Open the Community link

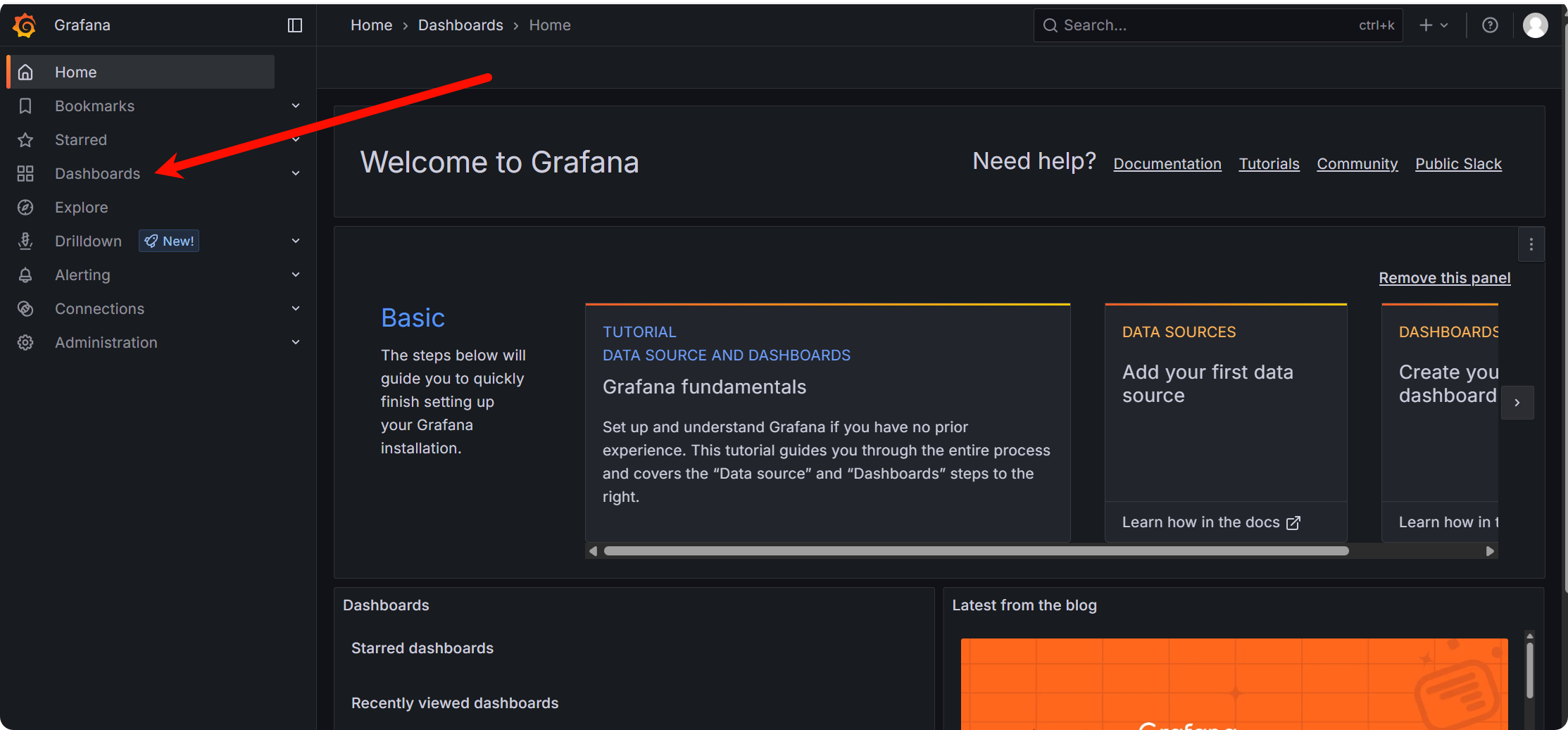coord(1357,163)
